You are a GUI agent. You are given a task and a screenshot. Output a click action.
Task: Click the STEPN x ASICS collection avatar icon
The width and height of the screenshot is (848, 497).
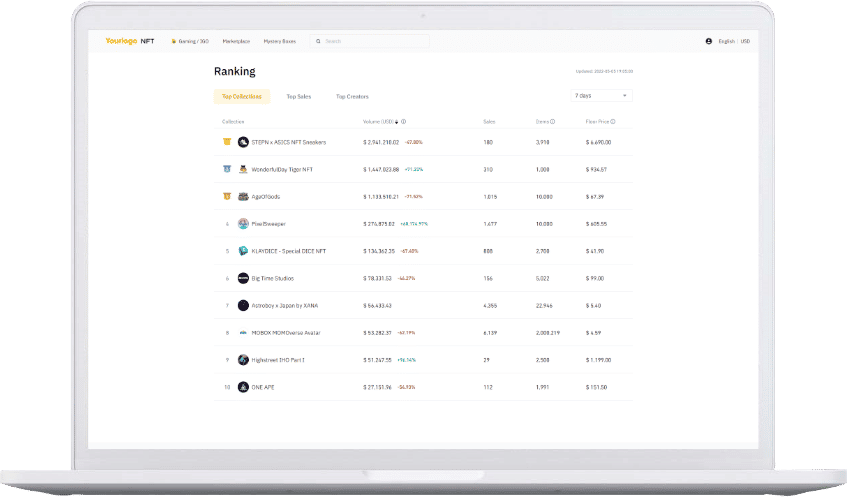tap(243, 142)
